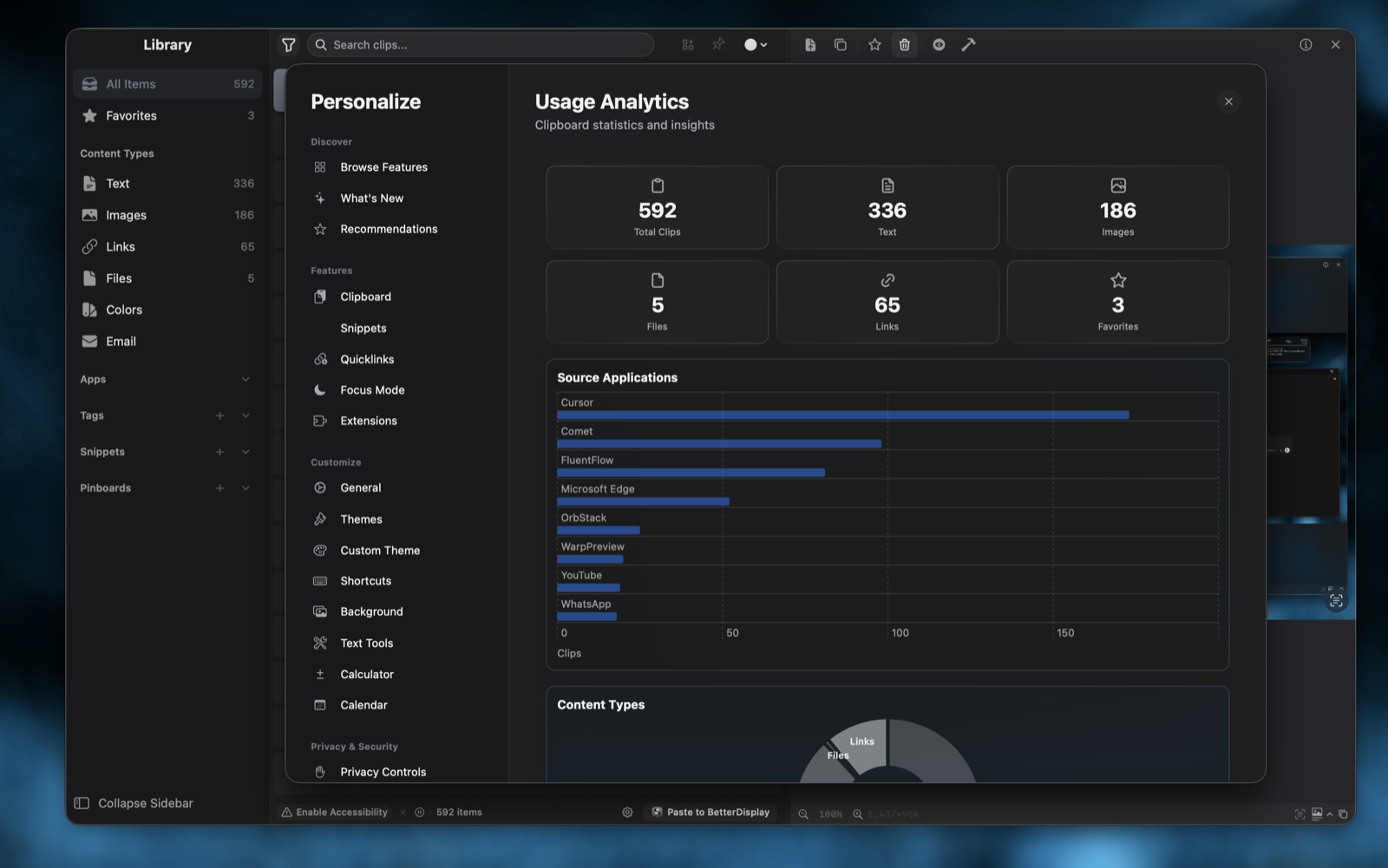
Task: Open Privacy Controls settings
Action: click(x=383, y=772)
